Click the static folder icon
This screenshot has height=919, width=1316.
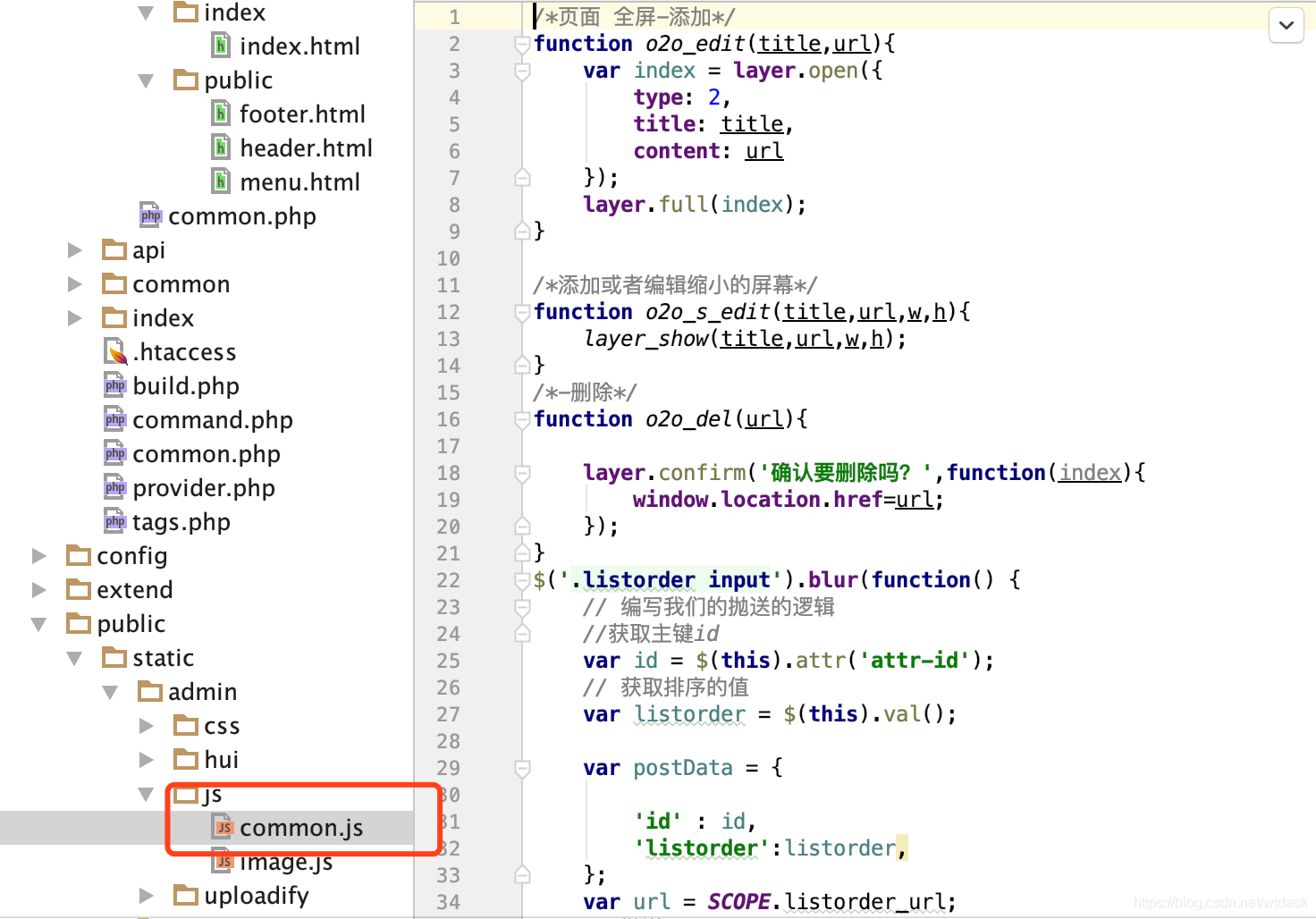[114, 657]
